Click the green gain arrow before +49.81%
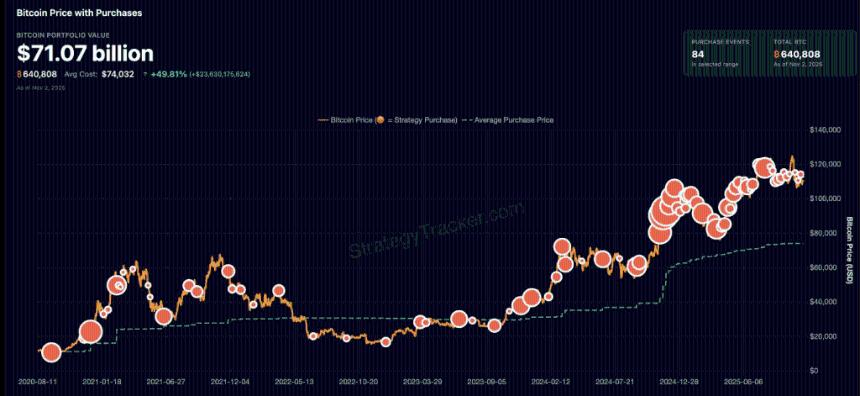The height and width of the screenshot is (396, 860). coord(145,74)
